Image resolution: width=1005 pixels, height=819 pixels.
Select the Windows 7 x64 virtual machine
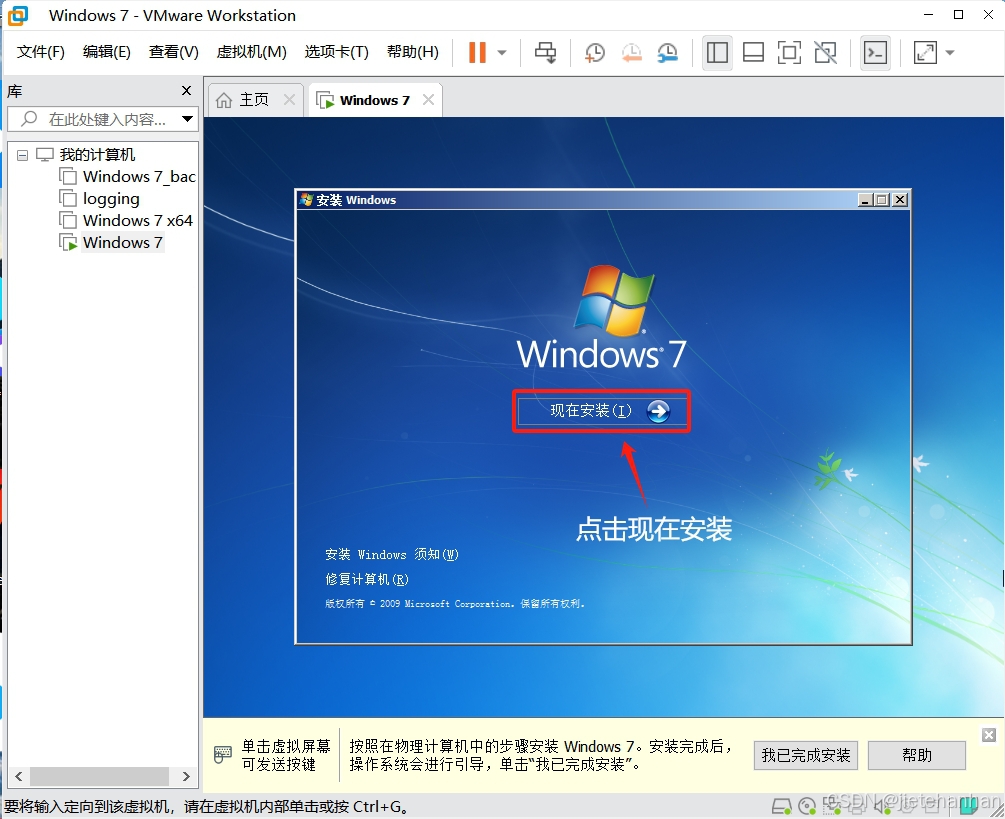pyautogui.click(x=137, y=220)
